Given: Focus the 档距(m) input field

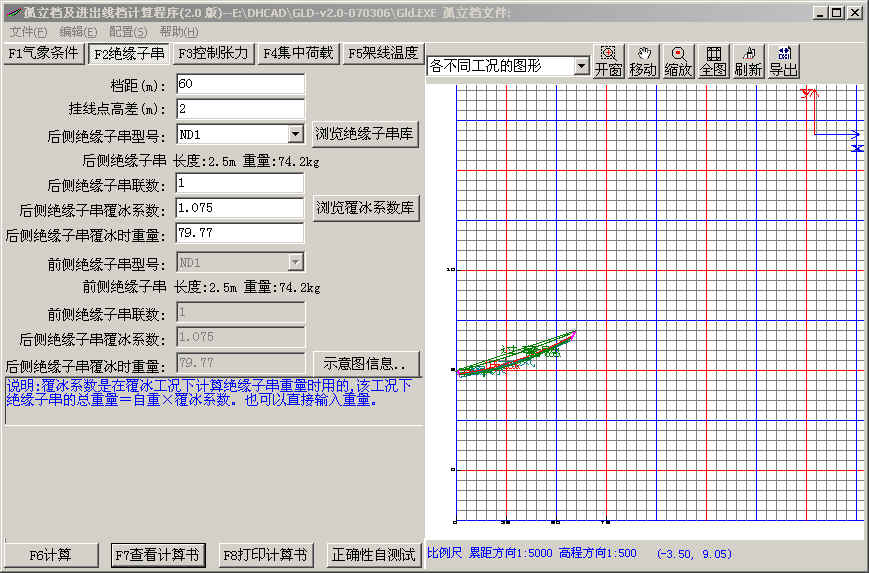Looking at the screenshot, I should (241, 84).
